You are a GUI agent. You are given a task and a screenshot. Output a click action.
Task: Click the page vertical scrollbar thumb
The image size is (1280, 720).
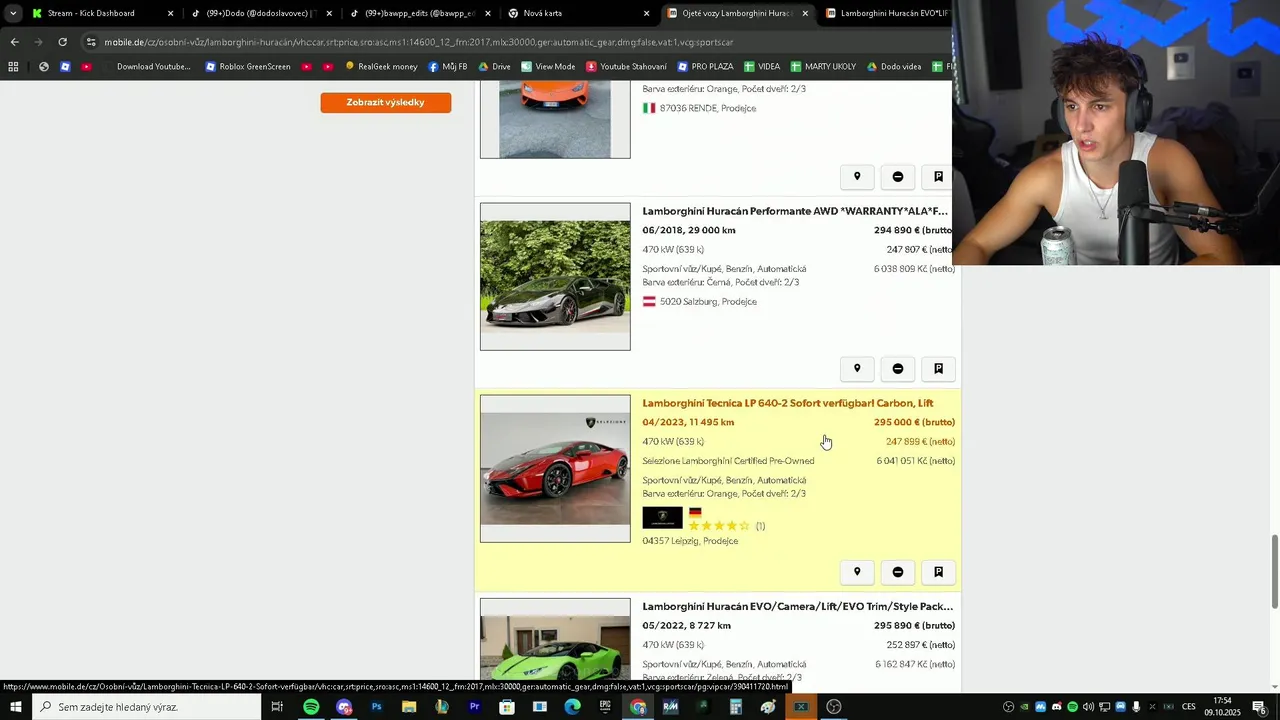(1274, 571)
